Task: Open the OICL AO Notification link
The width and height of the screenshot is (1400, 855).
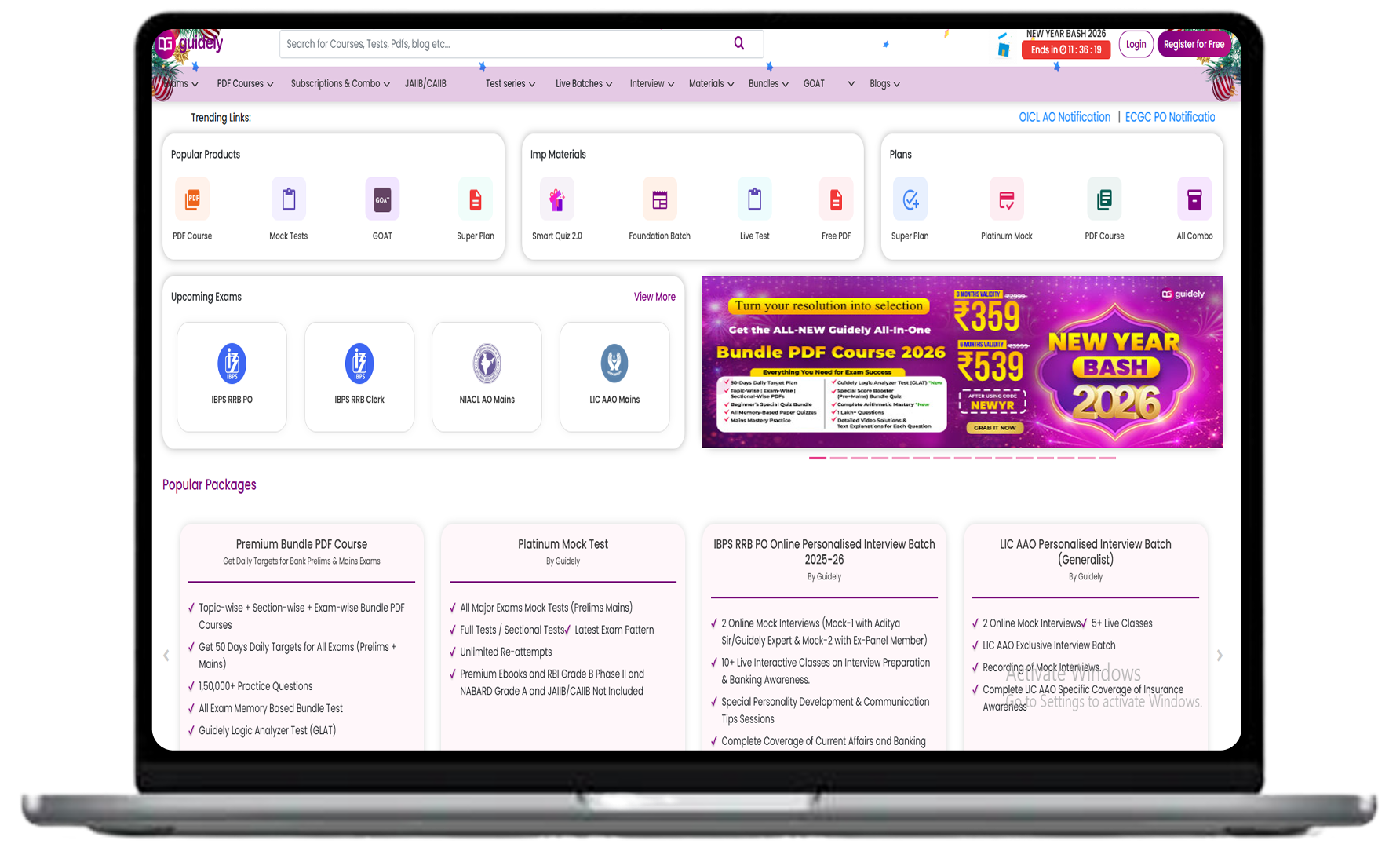Action: click(1064, 116)
